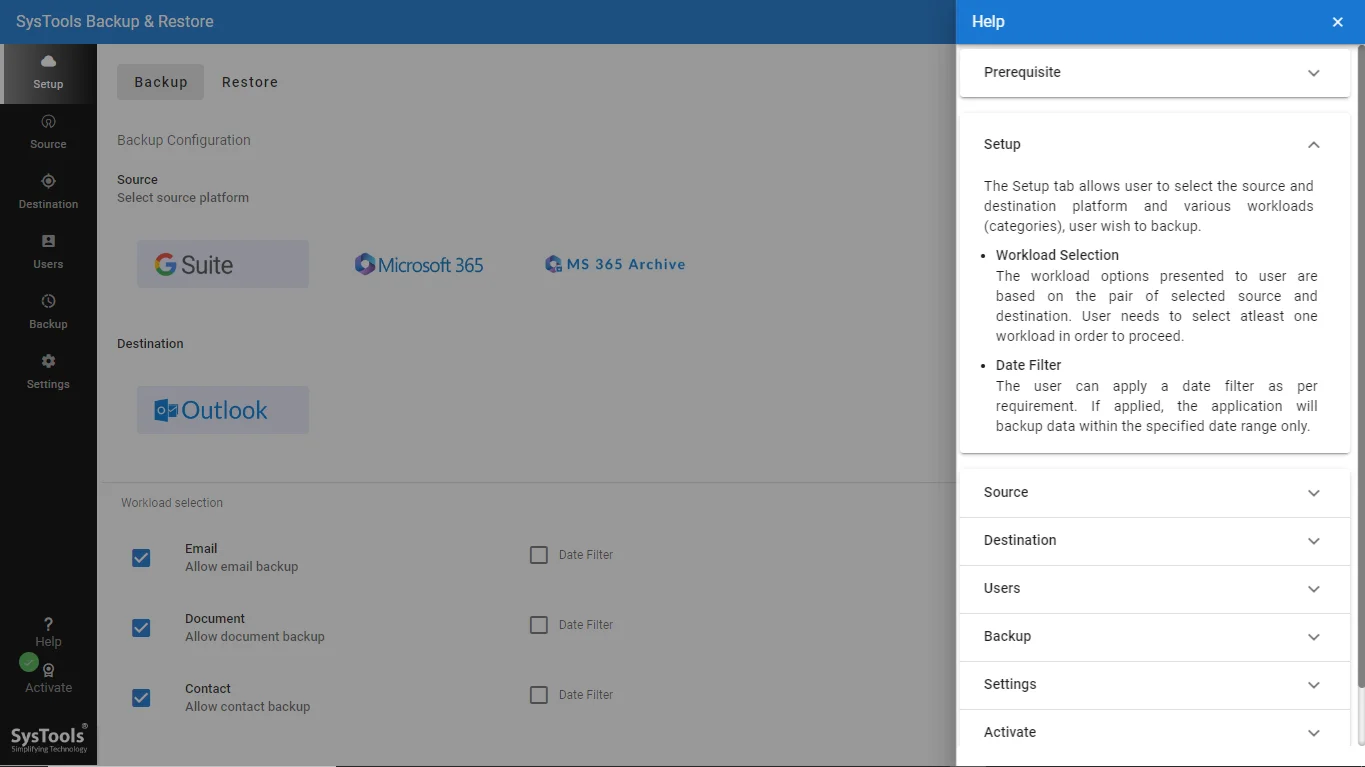Expand the Source help section

1155,492
